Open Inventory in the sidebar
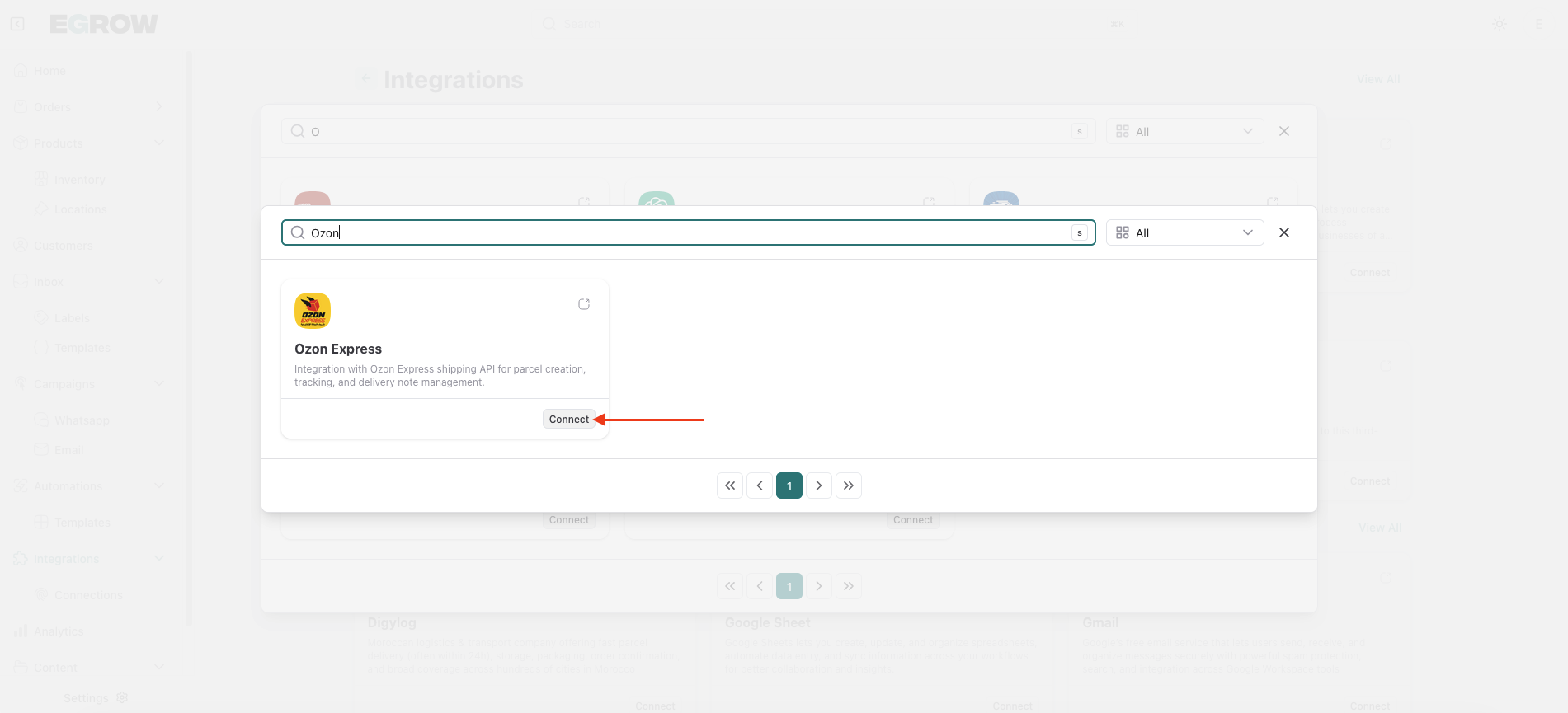Image resolution: width=1568 pixels, height=713 pixels. [80, 180]
